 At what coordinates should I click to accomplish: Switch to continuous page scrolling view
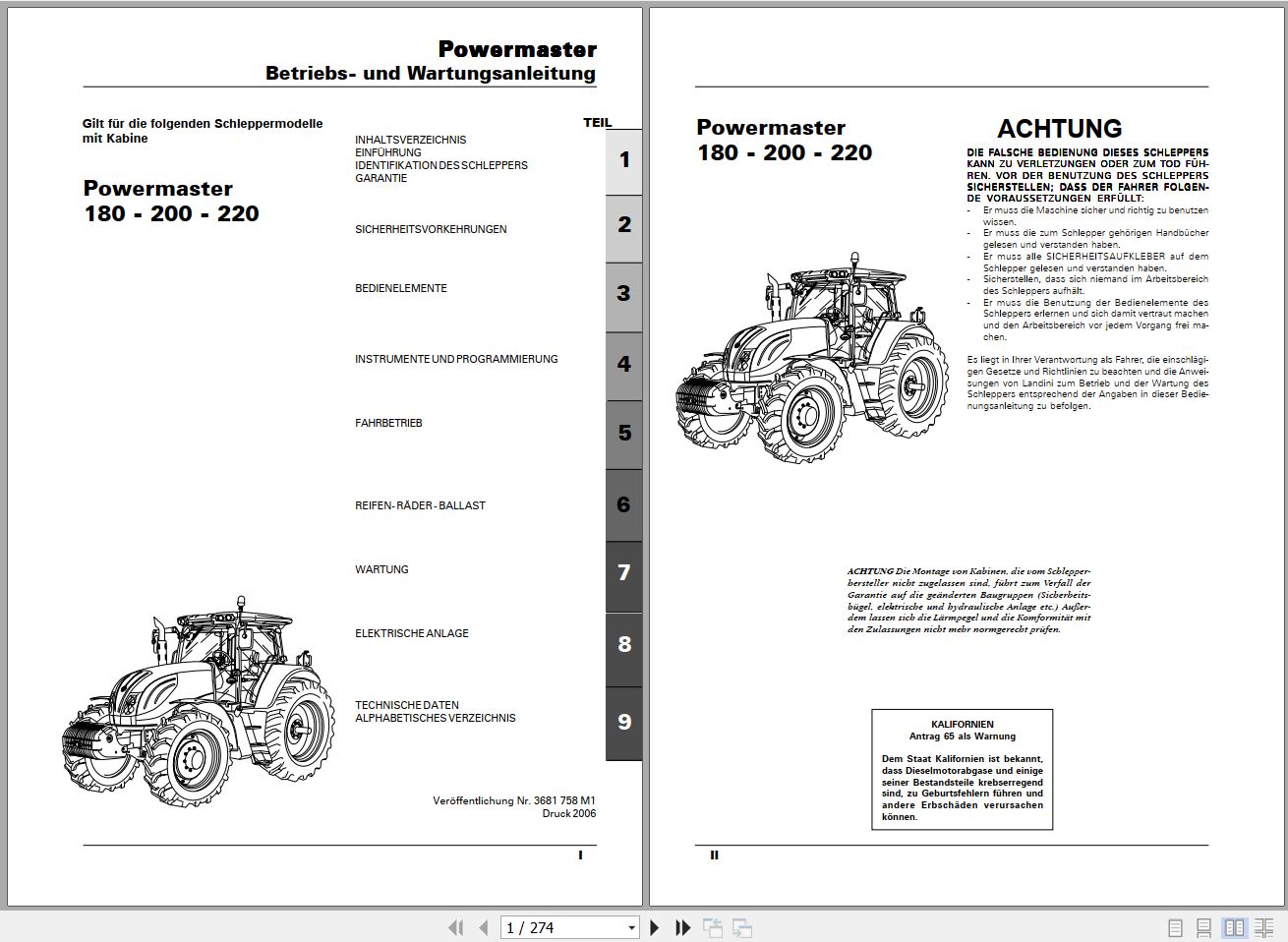click(x=1203, y=927)
